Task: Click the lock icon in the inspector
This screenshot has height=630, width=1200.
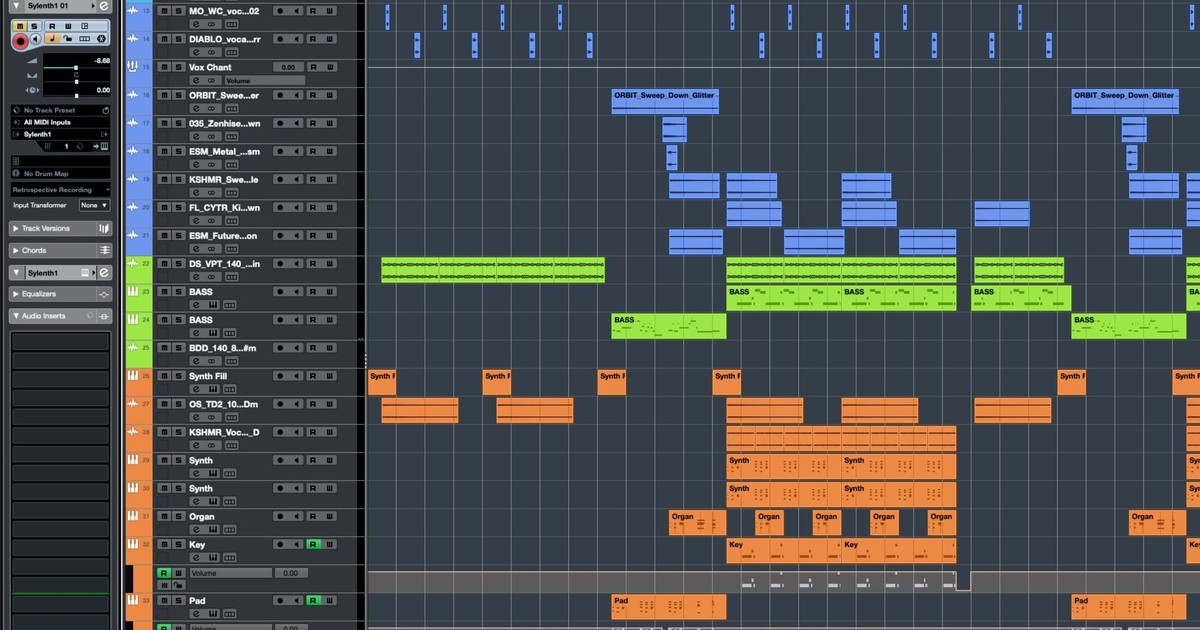Action: point(66,40)
